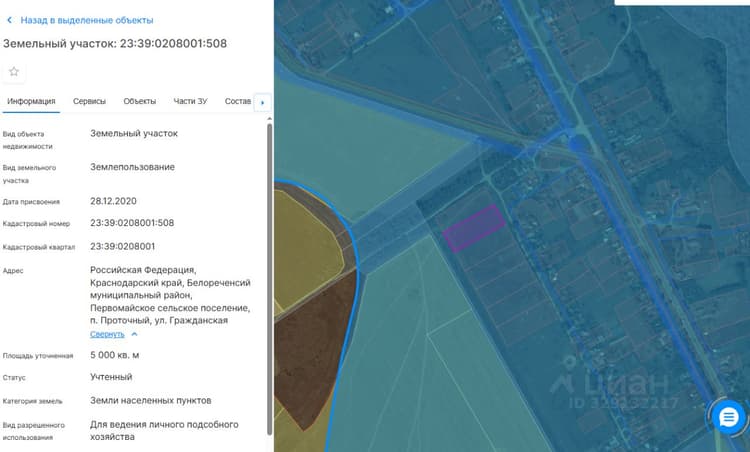Select the highlighted purple parcel on map
750x452 pixels.
click(474, 228)
